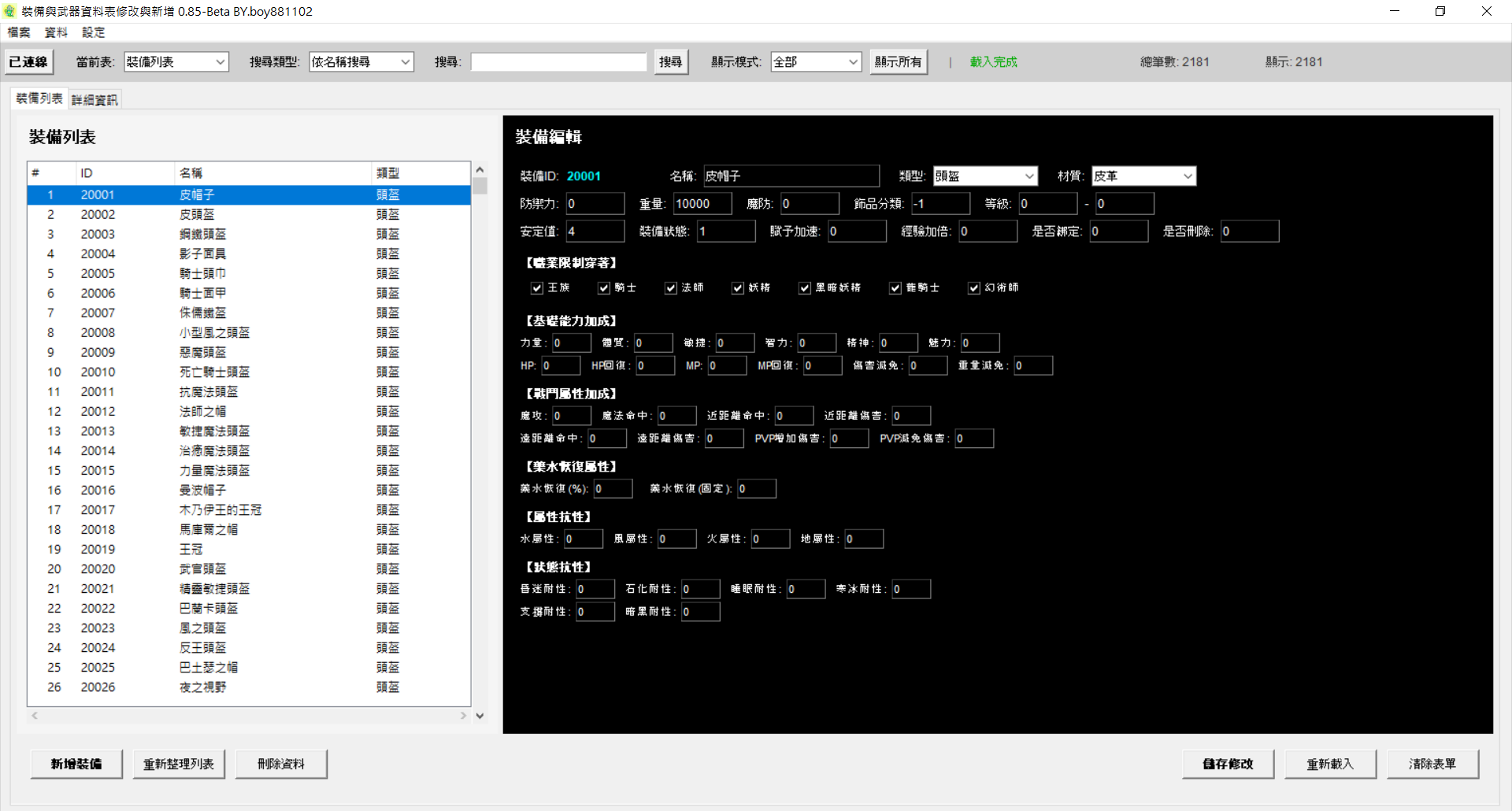Toggle the 龍騎士 checkbox

(x=895, y=288)
